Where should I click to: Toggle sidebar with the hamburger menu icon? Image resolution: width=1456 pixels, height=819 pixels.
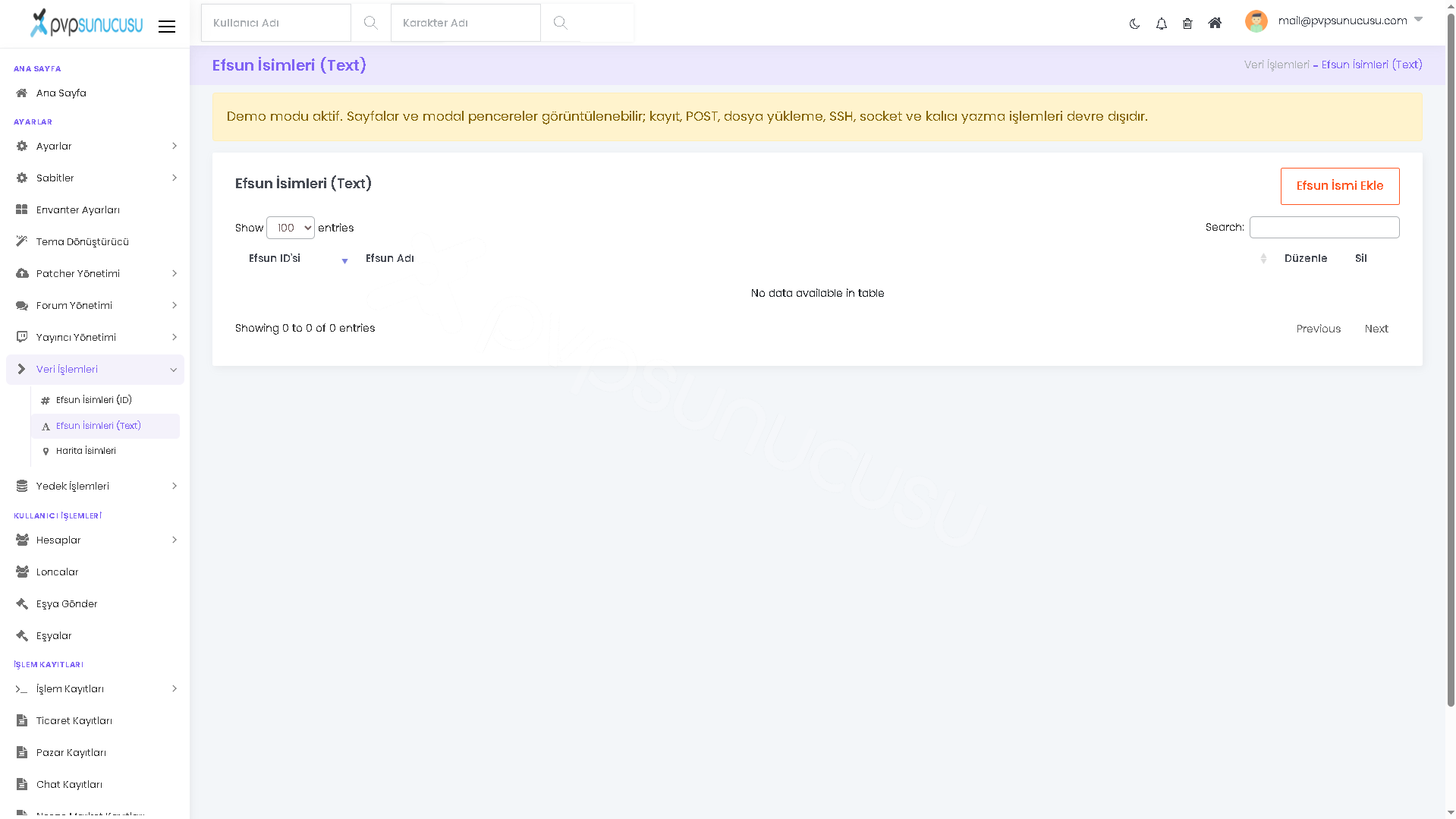(x=167, y=27)
